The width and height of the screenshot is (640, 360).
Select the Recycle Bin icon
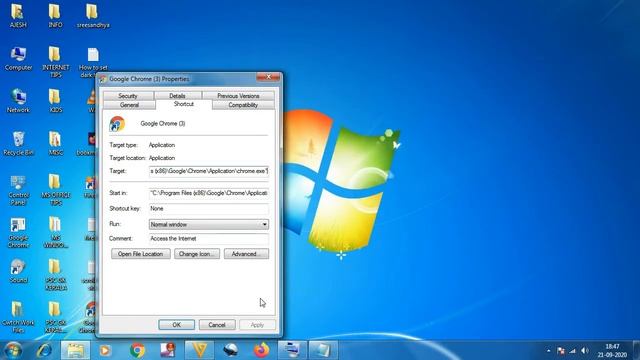[x=18, y=144]
